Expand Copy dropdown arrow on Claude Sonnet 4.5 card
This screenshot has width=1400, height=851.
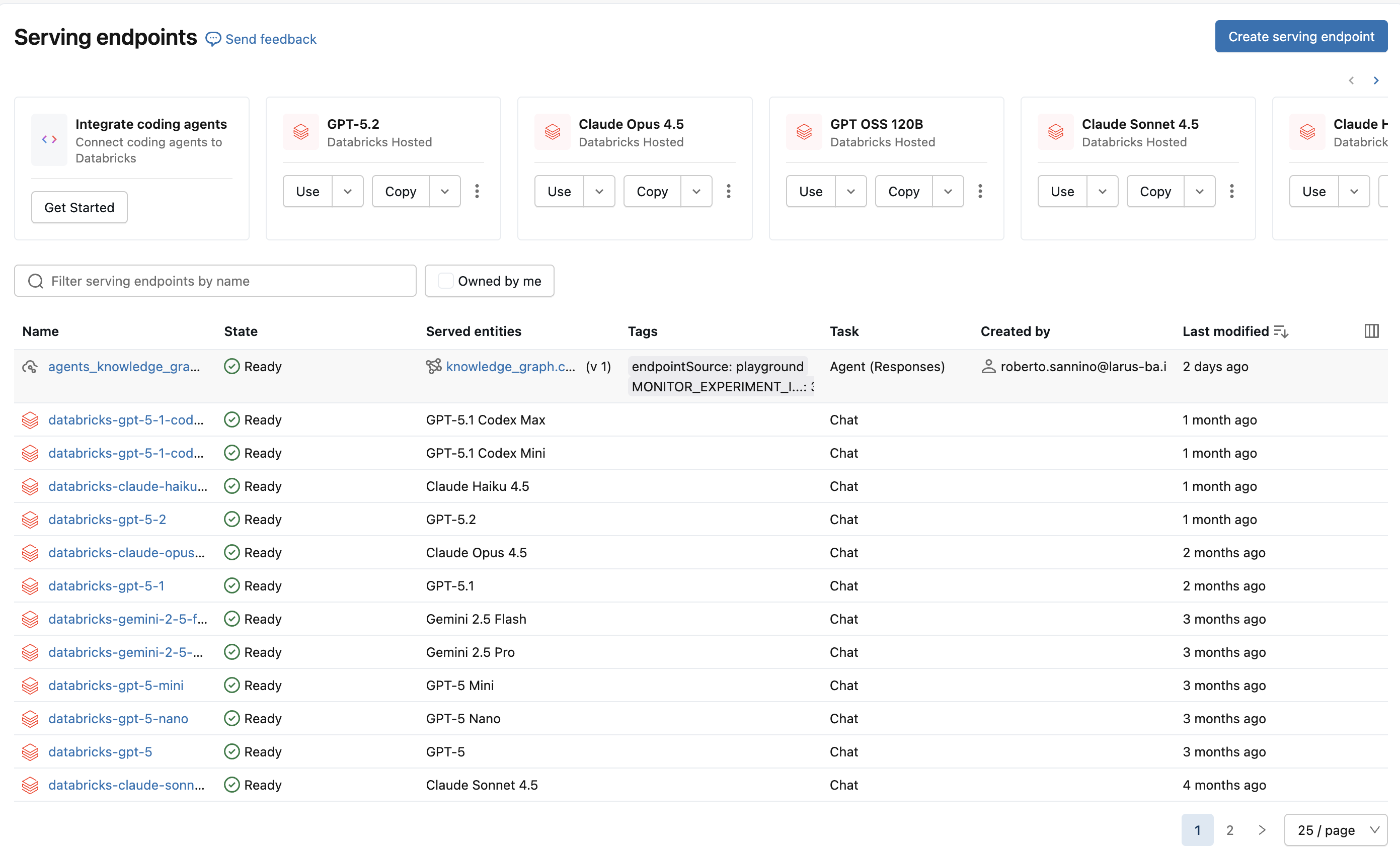1199,191
